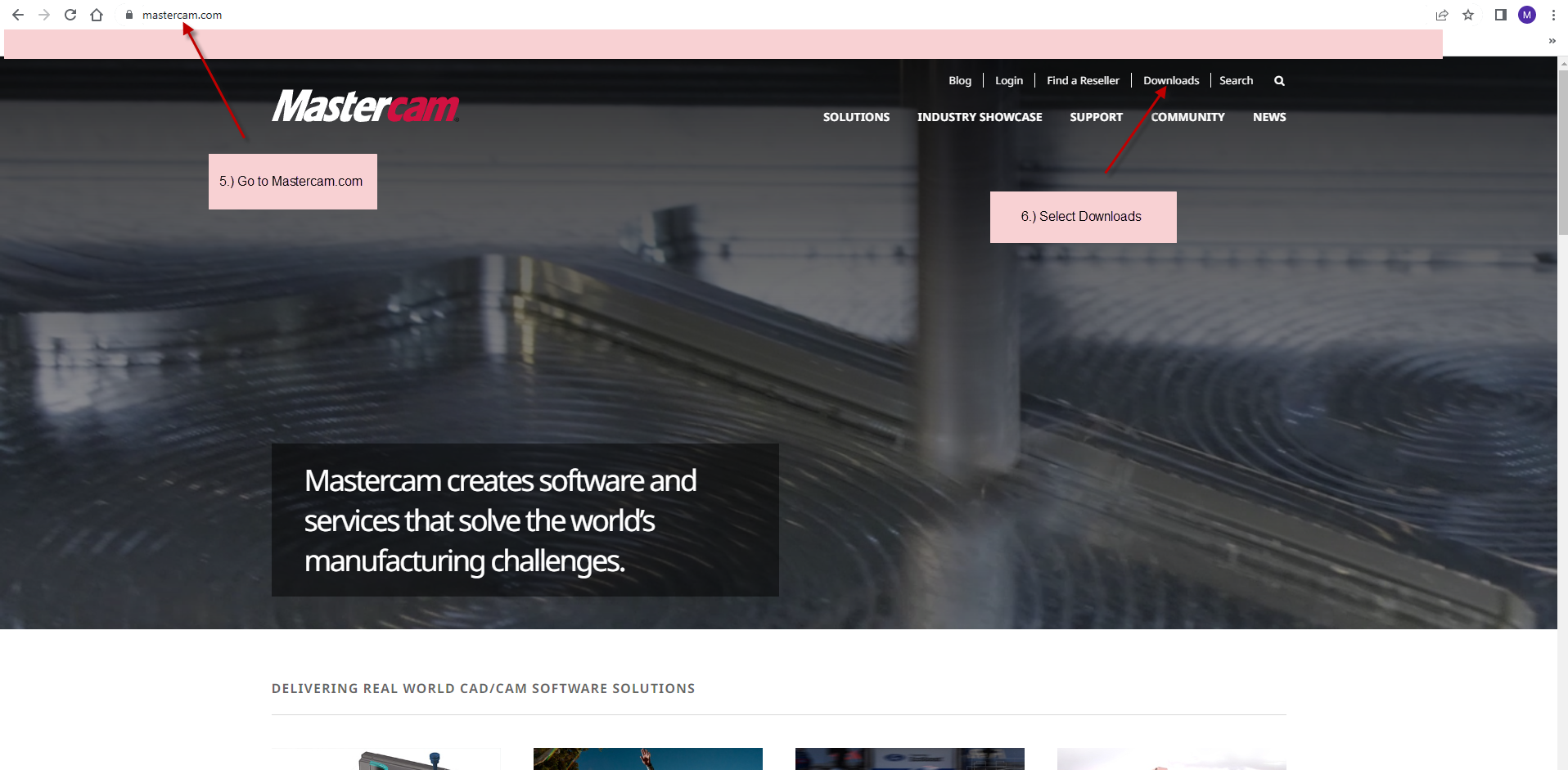The height and width of the screenshot is (770, 1568).
Task: Open the browser side panel icon
Action: tap(1500, 15)
